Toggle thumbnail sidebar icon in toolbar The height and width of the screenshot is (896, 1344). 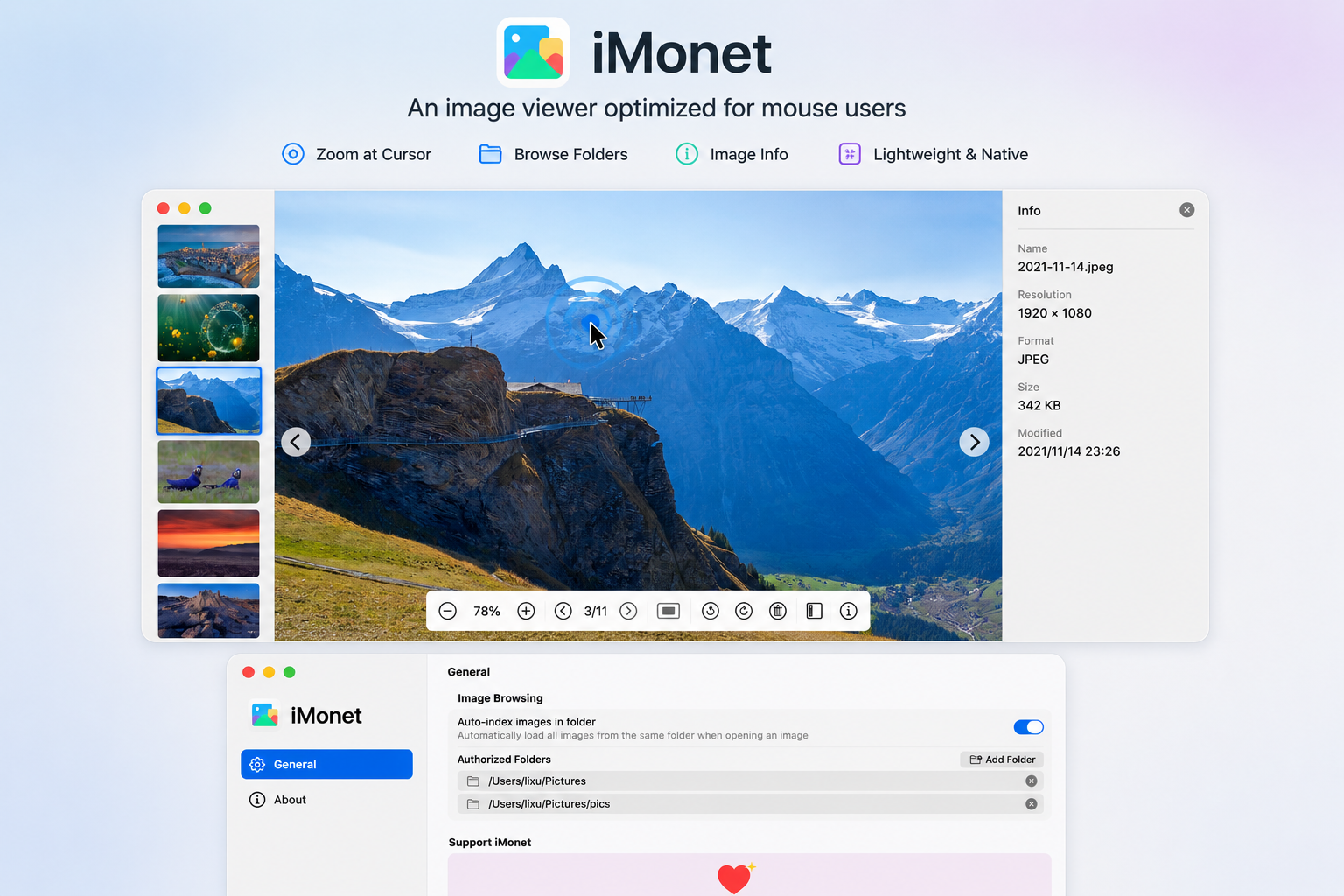(x=814, y=611)
